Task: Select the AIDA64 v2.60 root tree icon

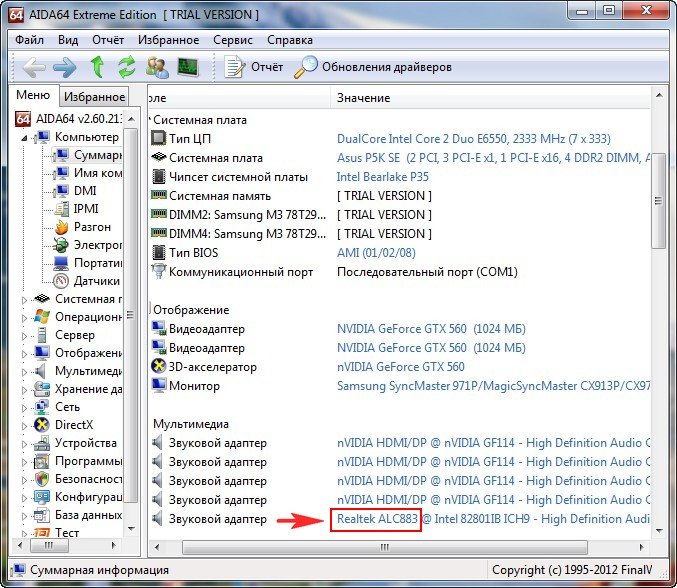Action: coord(23,119)
